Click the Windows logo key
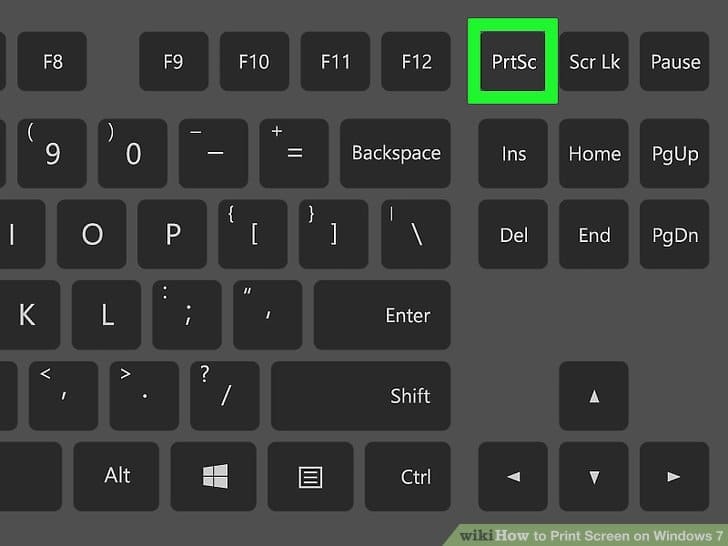 (x=214, y=476)
